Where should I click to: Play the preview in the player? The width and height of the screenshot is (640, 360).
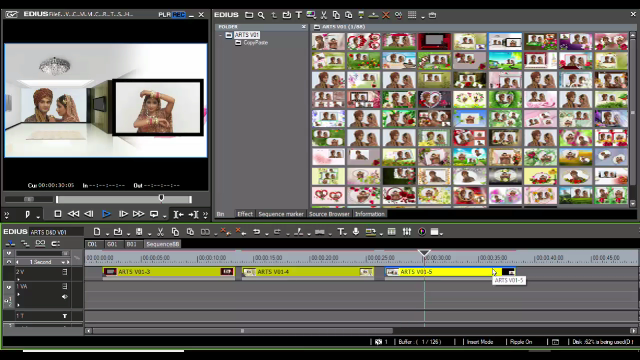tap(106, 214)
